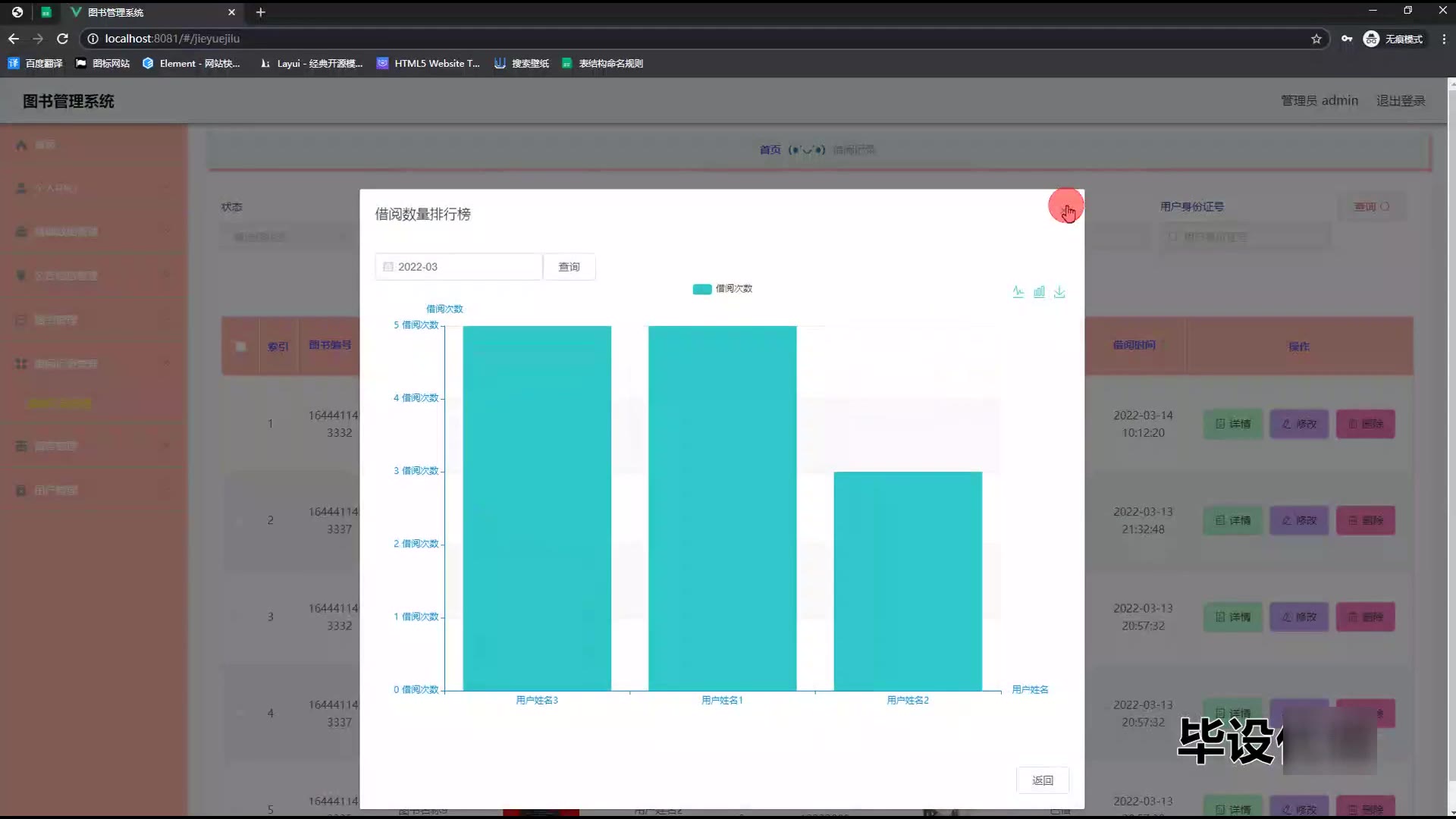1456x819 pixels.
Task: Click the 借阅时间 column header
Action: (x=1134, y=345)
